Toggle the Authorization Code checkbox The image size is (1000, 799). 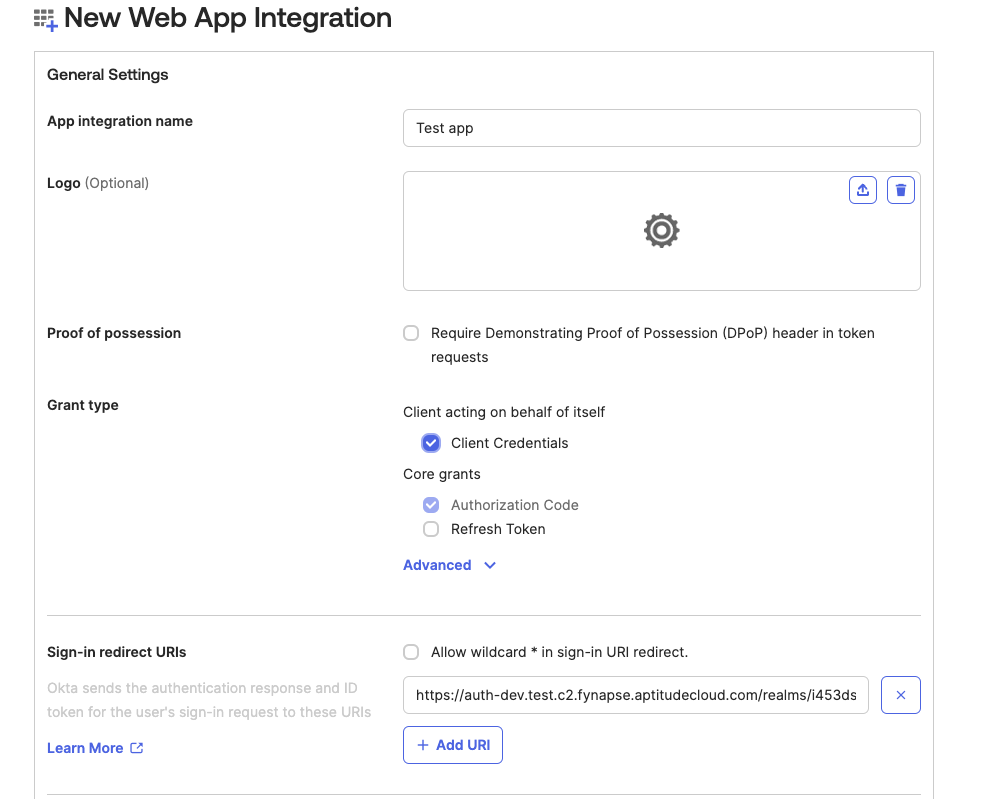click(431, 505)
